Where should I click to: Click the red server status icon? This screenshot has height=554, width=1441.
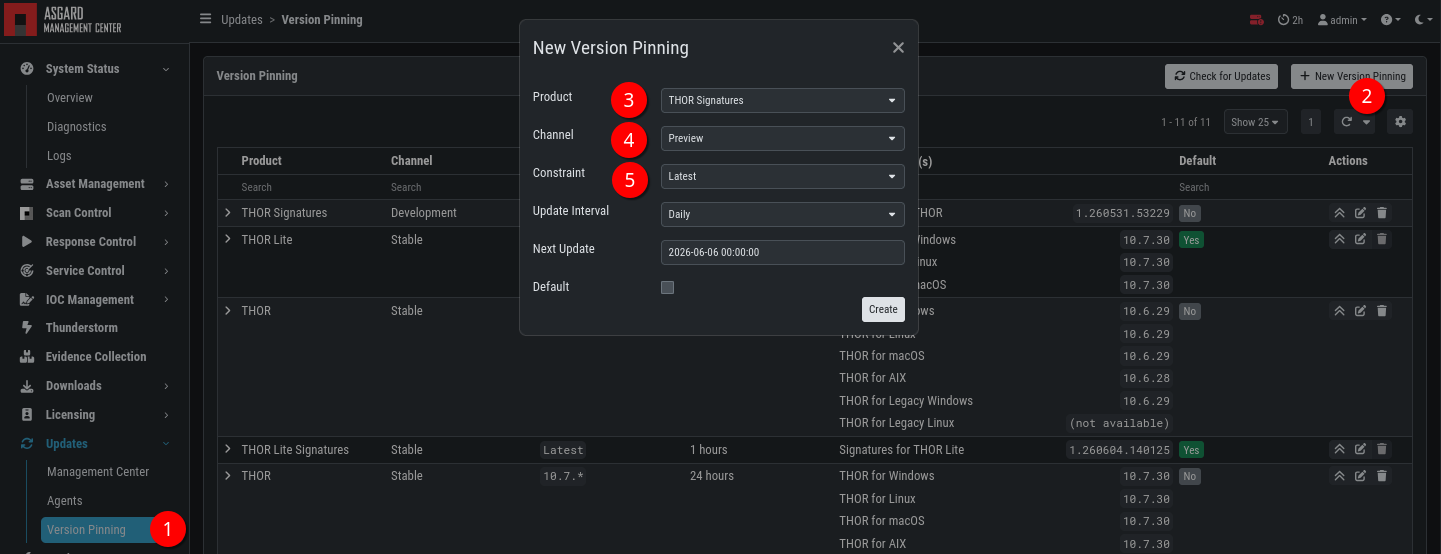(x=1256, y=19)
